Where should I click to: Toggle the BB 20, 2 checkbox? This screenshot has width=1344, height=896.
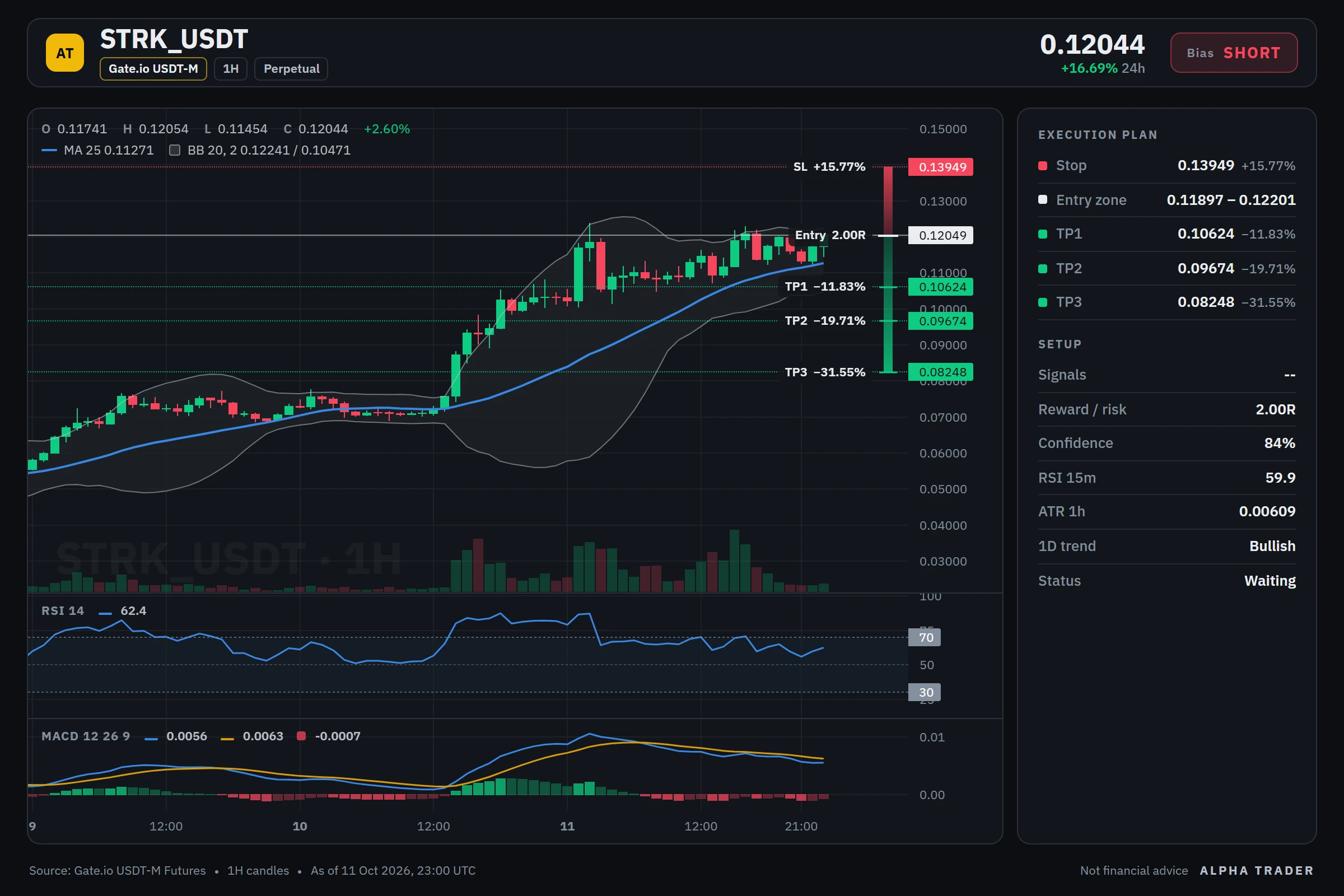coord(175,150)
